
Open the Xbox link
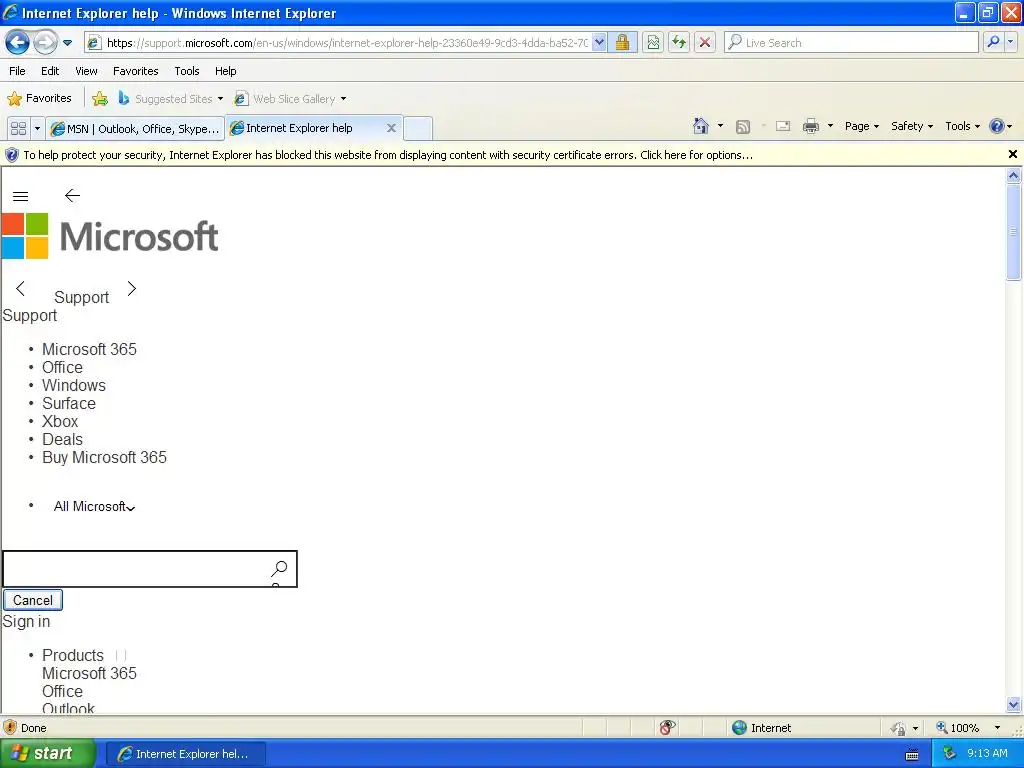click(x=60, y=421)
